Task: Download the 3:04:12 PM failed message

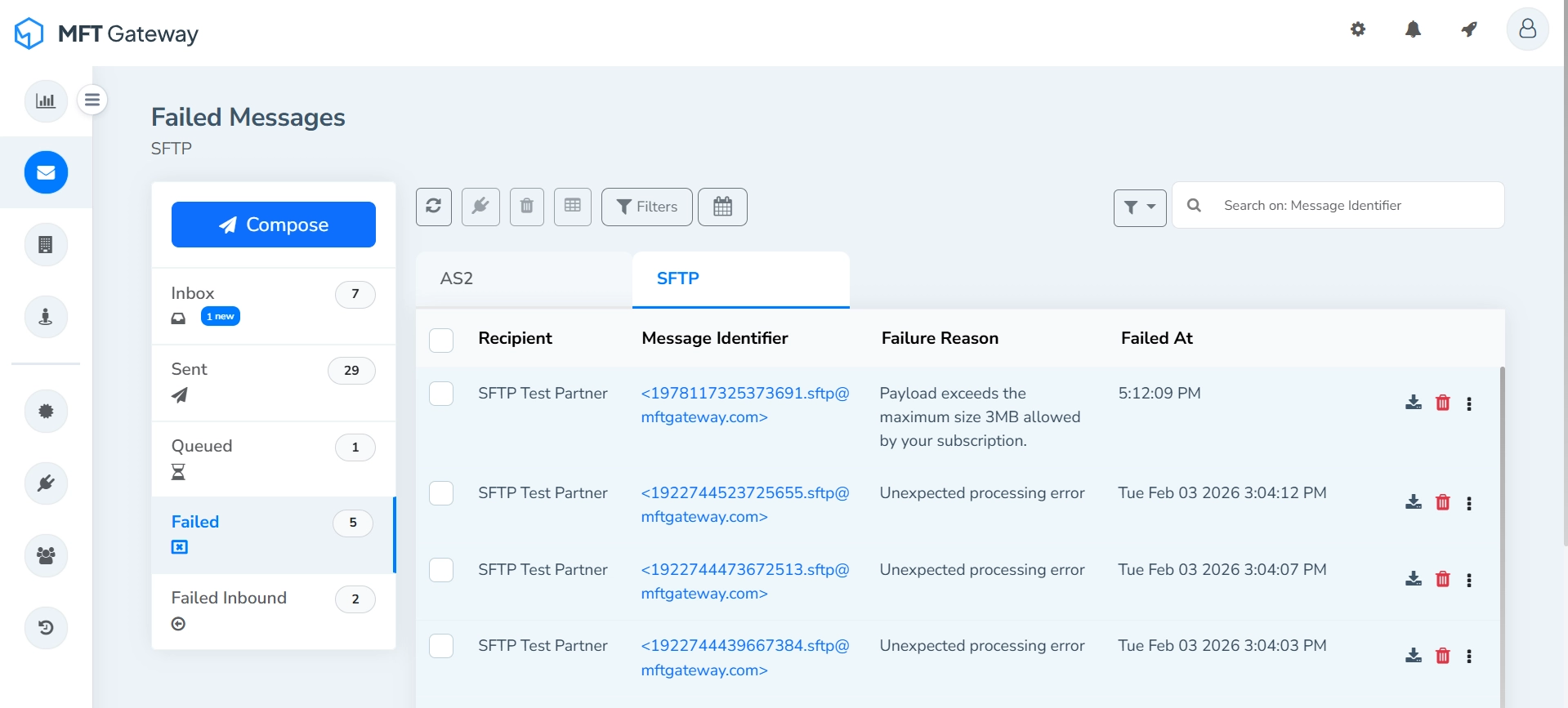Action: click(x=1414, y=502)
